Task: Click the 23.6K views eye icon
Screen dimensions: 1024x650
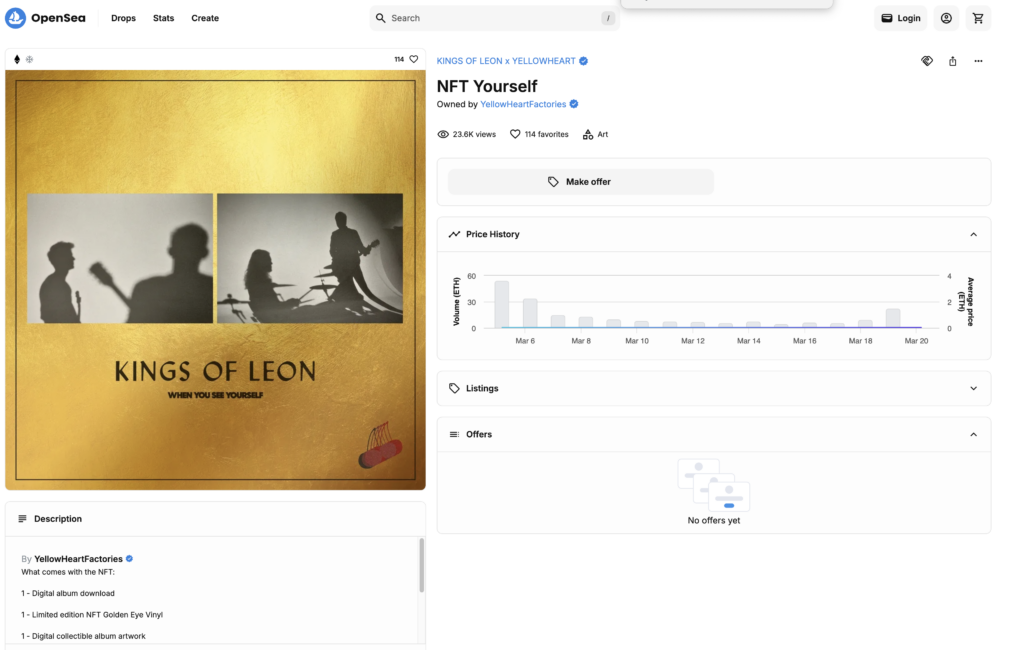Action: coord(443,134)
